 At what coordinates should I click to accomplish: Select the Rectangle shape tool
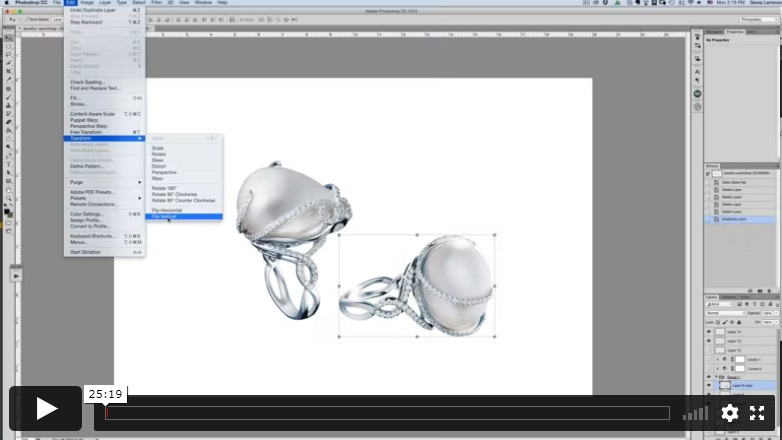[x=9, y=182]
